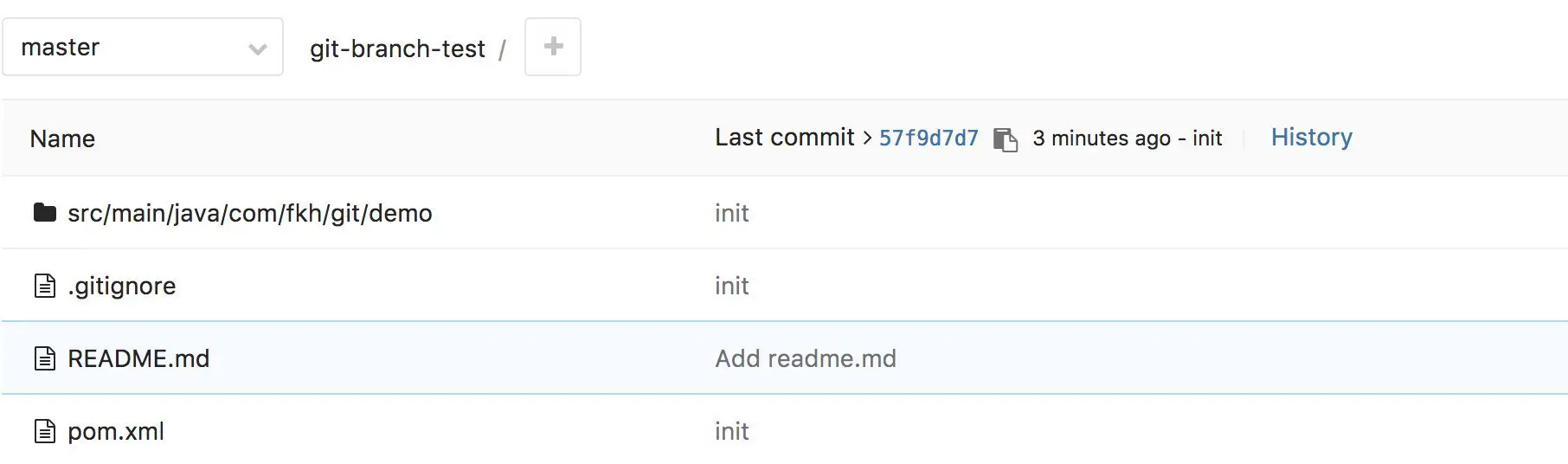This screenshot has height=464, width=1568.
Task: Copy commit SHA with clipboard icon
Action: 1005,139
